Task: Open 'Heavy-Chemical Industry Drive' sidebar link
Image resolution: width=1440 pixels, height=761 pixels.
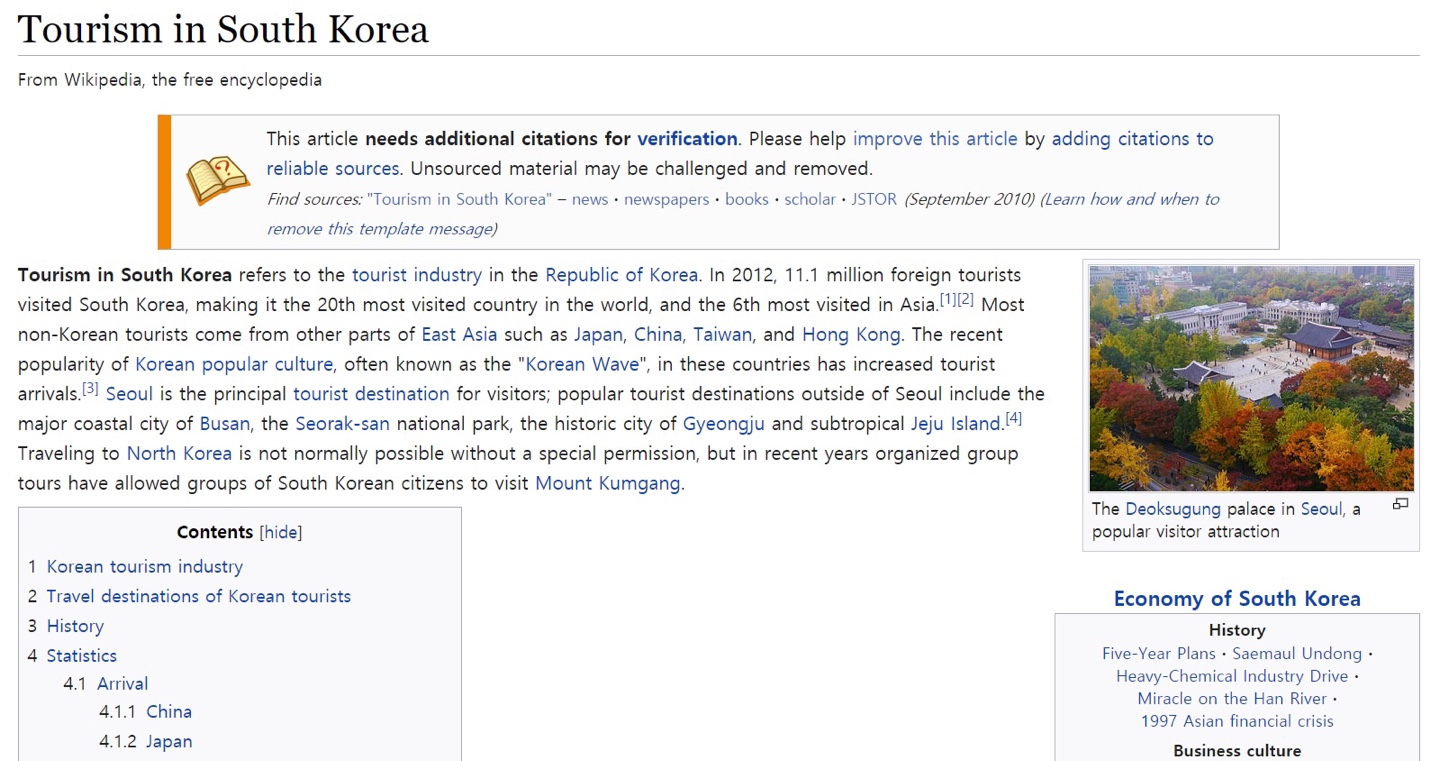Action: (x=1232, y=676)
